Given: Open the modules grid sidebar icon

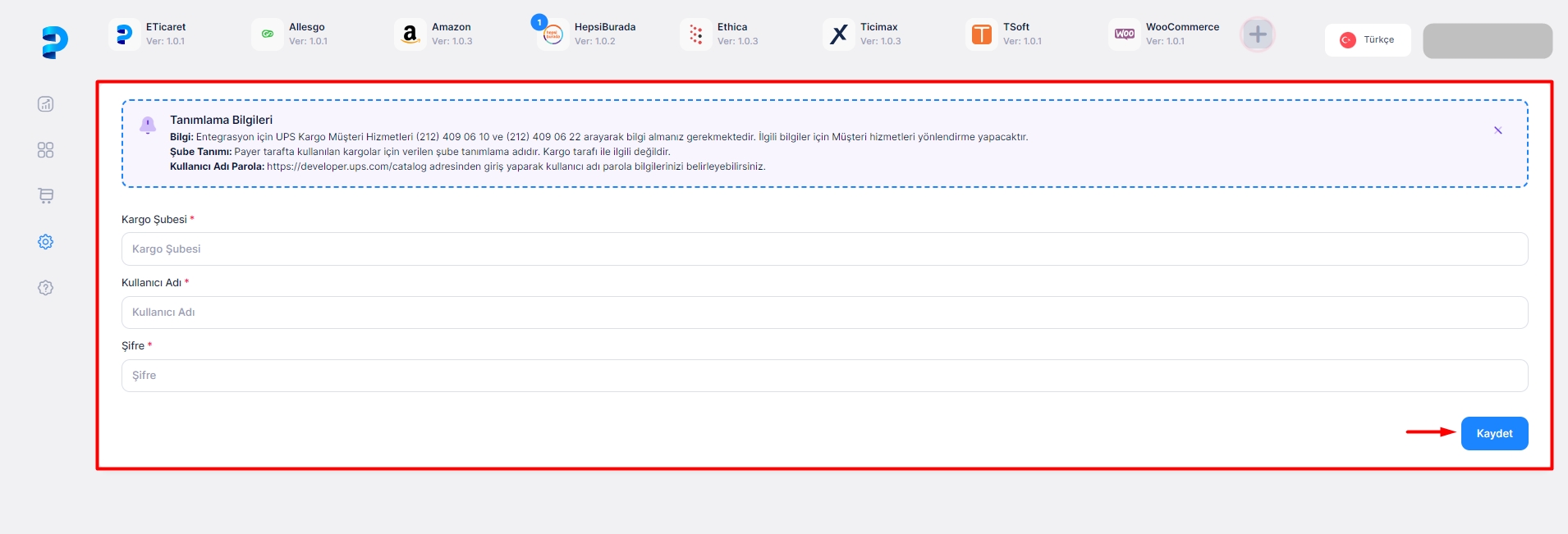Looking at the screenshot, I should [x=46, y=150].
